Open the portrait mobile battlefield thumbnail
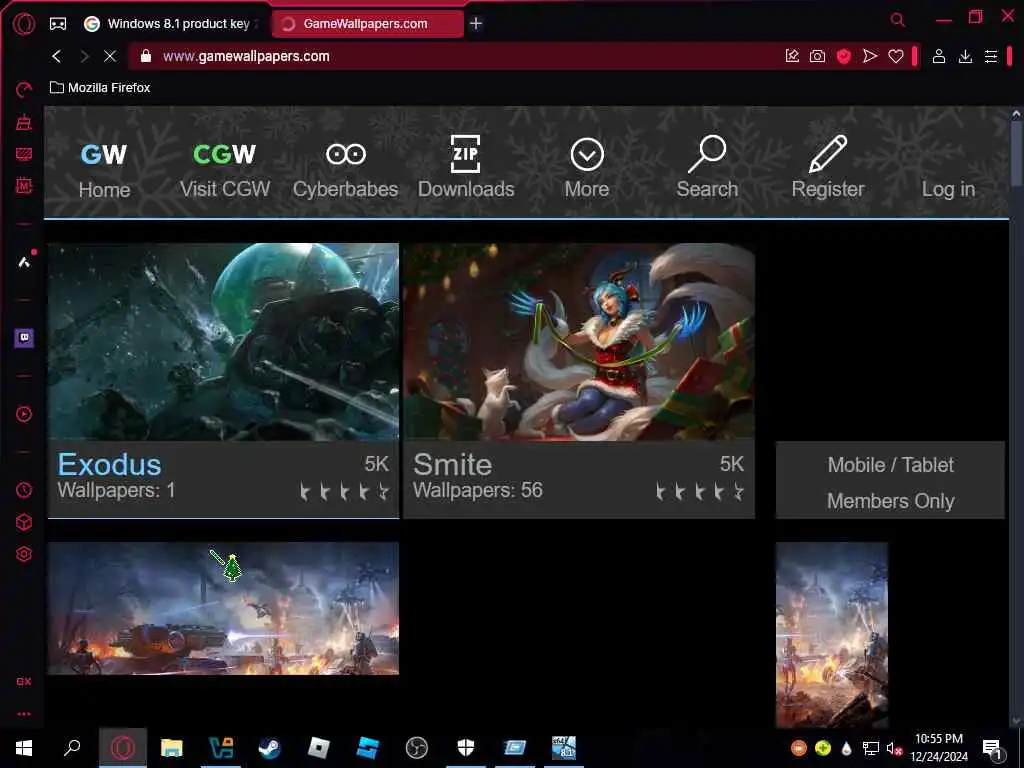This screenshot has width=1024, height=768. pyautogui.click(x=832, y=634)
